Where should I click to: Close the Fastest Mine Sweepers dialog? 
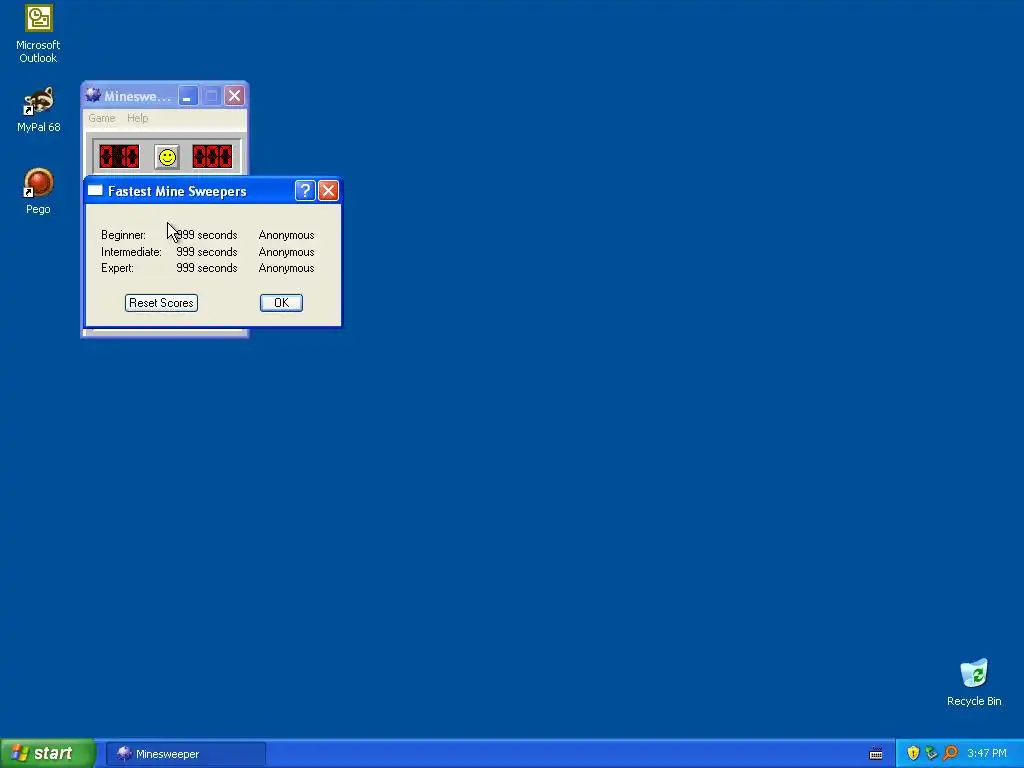[x=328, y=191]
